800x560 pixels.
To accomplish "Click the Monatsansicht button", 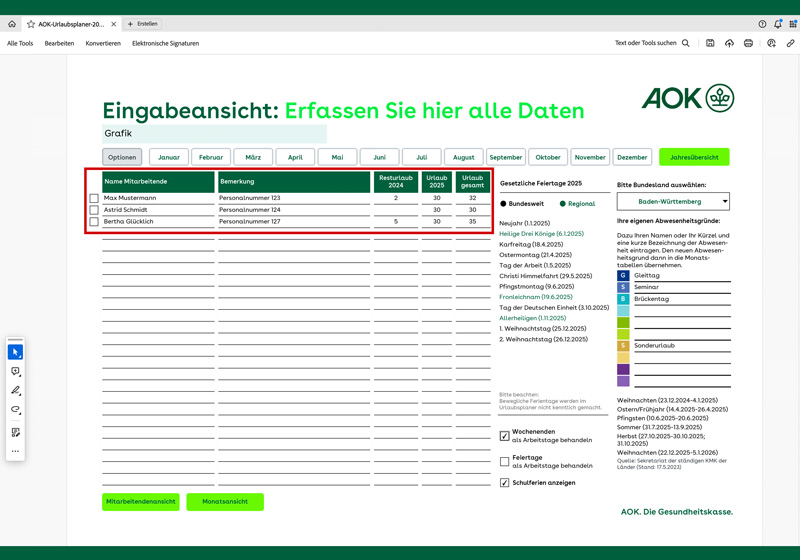I will (225, 502).
